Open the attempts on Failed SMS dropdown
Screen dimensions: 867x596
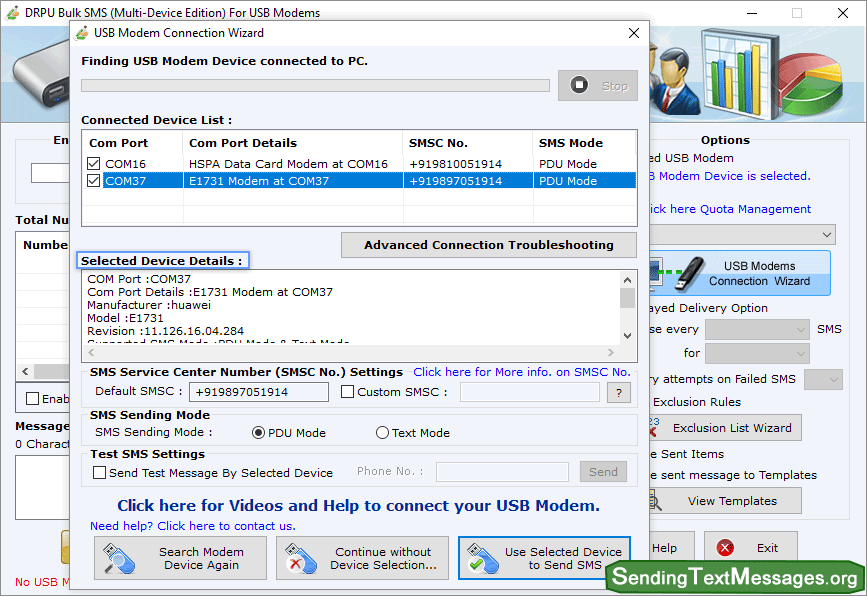point(823,380)
